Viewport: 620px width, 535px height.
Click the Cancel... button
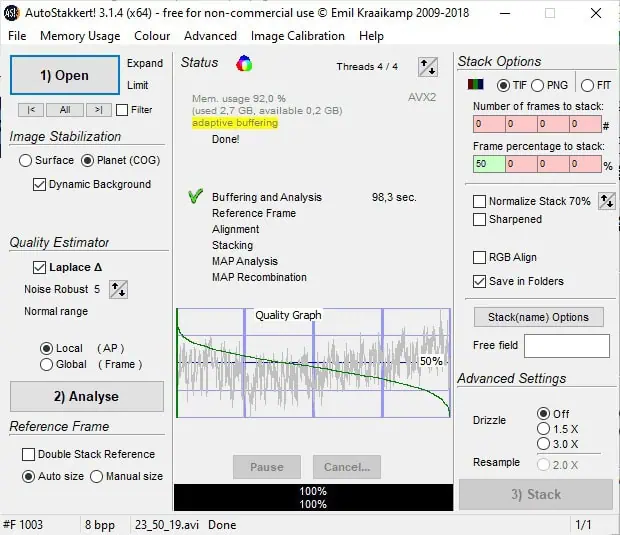click(x=347, y=467)
